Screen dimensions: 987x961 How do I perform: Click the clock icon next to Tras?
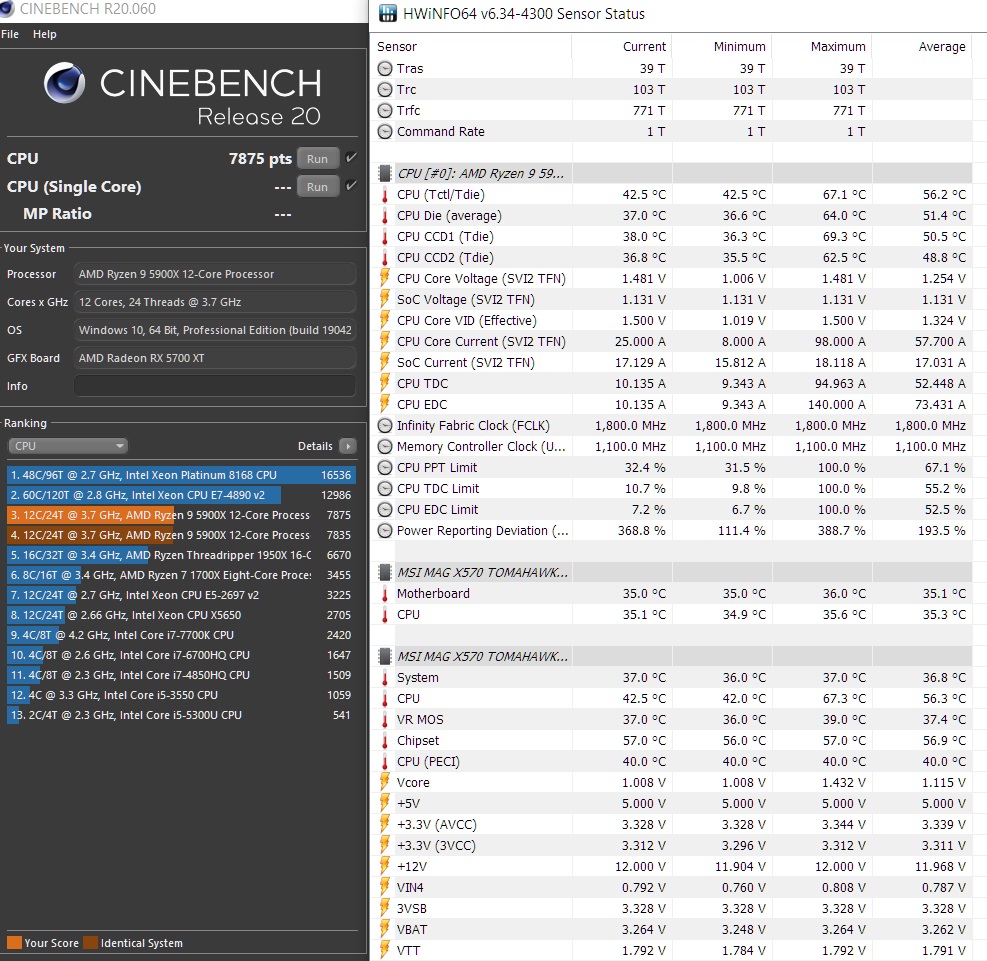click(x=385, y=69)
